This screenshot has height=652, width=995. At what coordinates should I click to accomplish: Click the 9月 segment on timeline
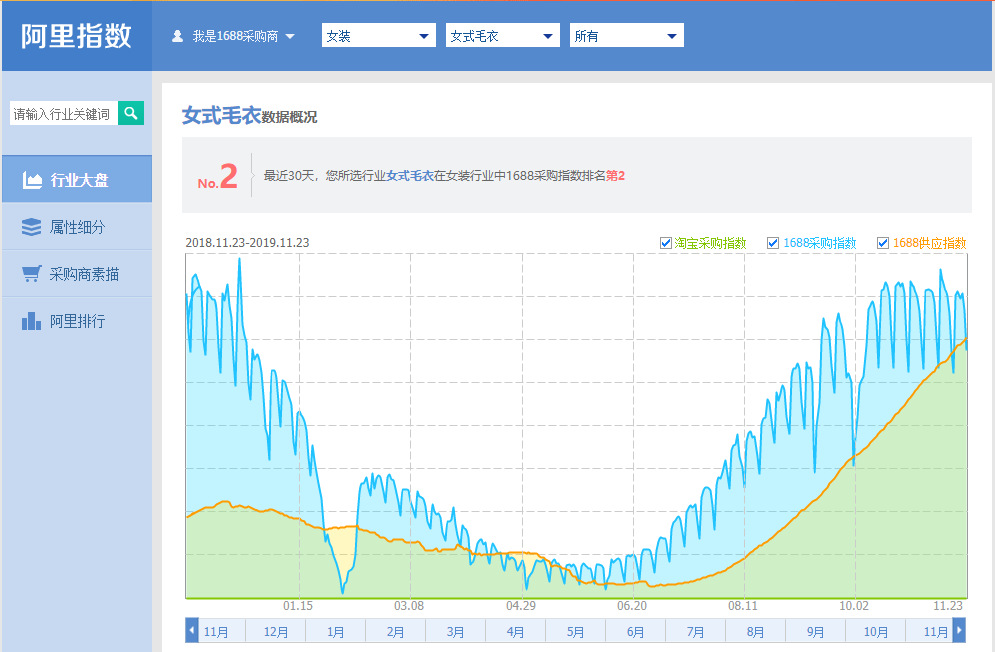point(815,632)
